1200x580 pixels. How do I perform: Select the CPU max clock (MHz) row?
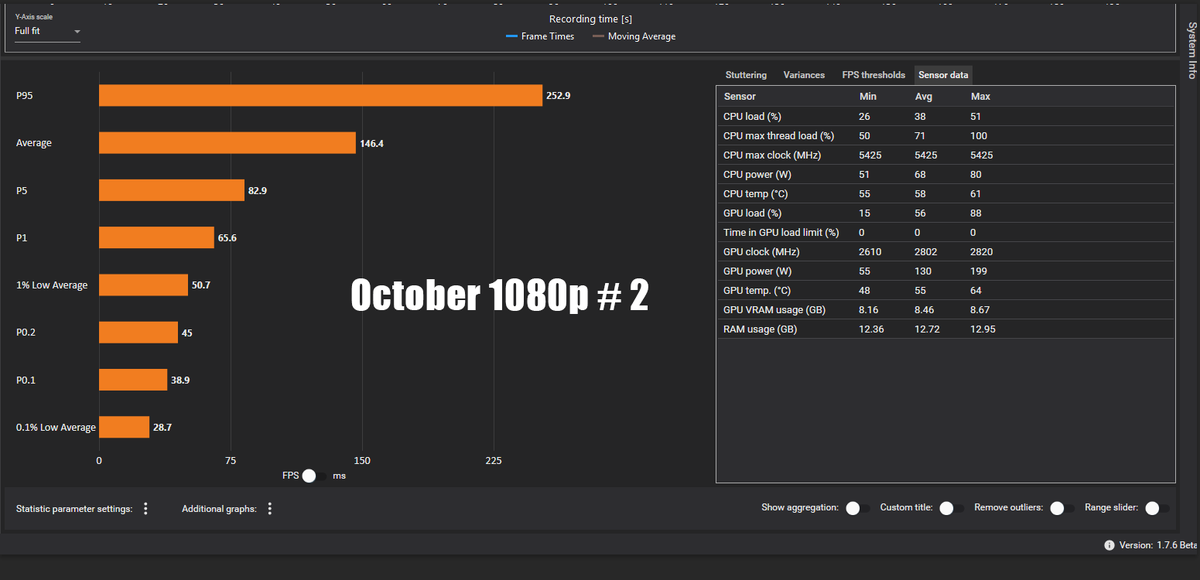pos(945,155)
